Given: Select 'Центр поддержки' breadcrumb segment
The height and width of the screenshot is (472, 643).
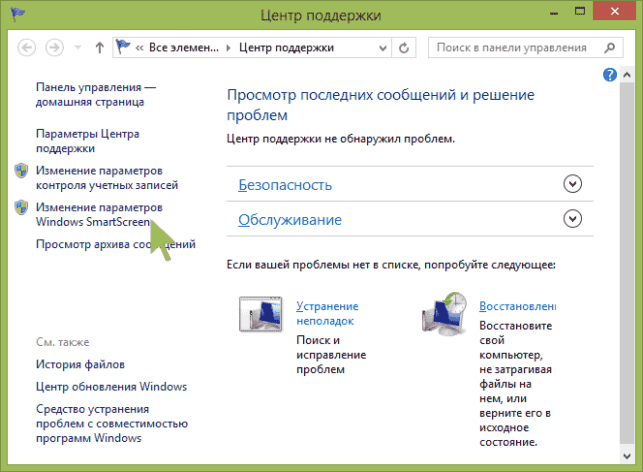Looking at the screenshot, I should pyautogui.click(x=286, y=48).
